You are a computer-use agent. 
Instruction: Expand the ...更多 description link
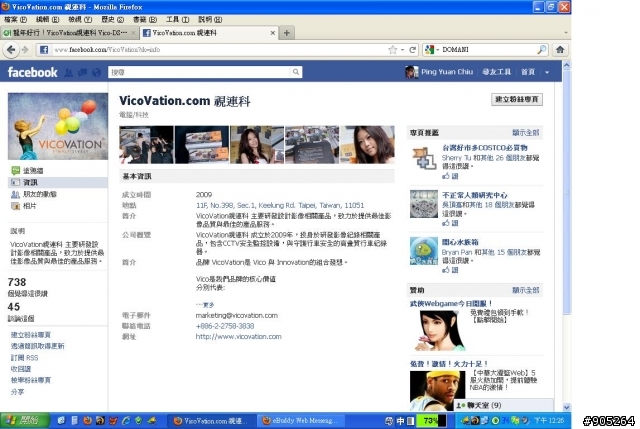(x=205, y=305)
